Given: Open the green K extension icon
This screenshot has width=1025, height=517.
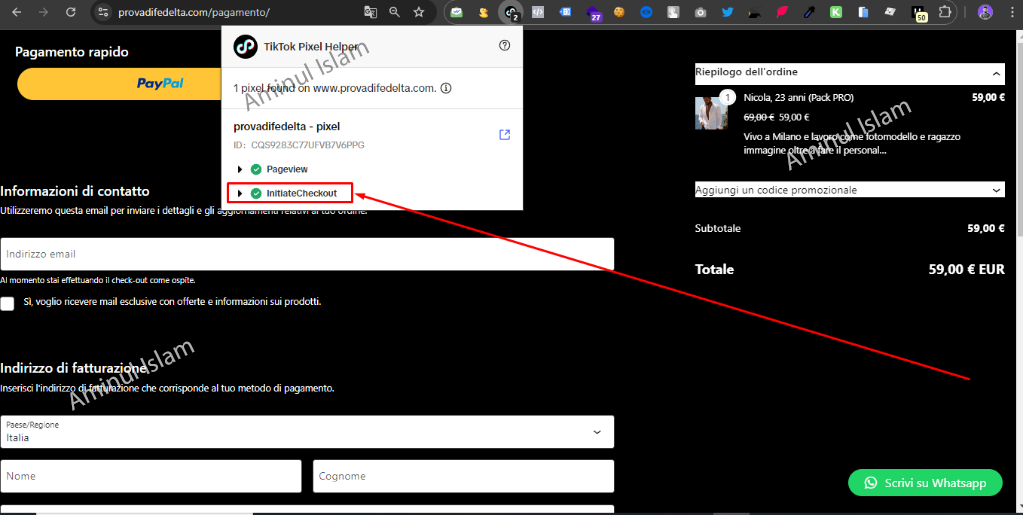Looking at the screenshot, I should click(x=836, y=12).
